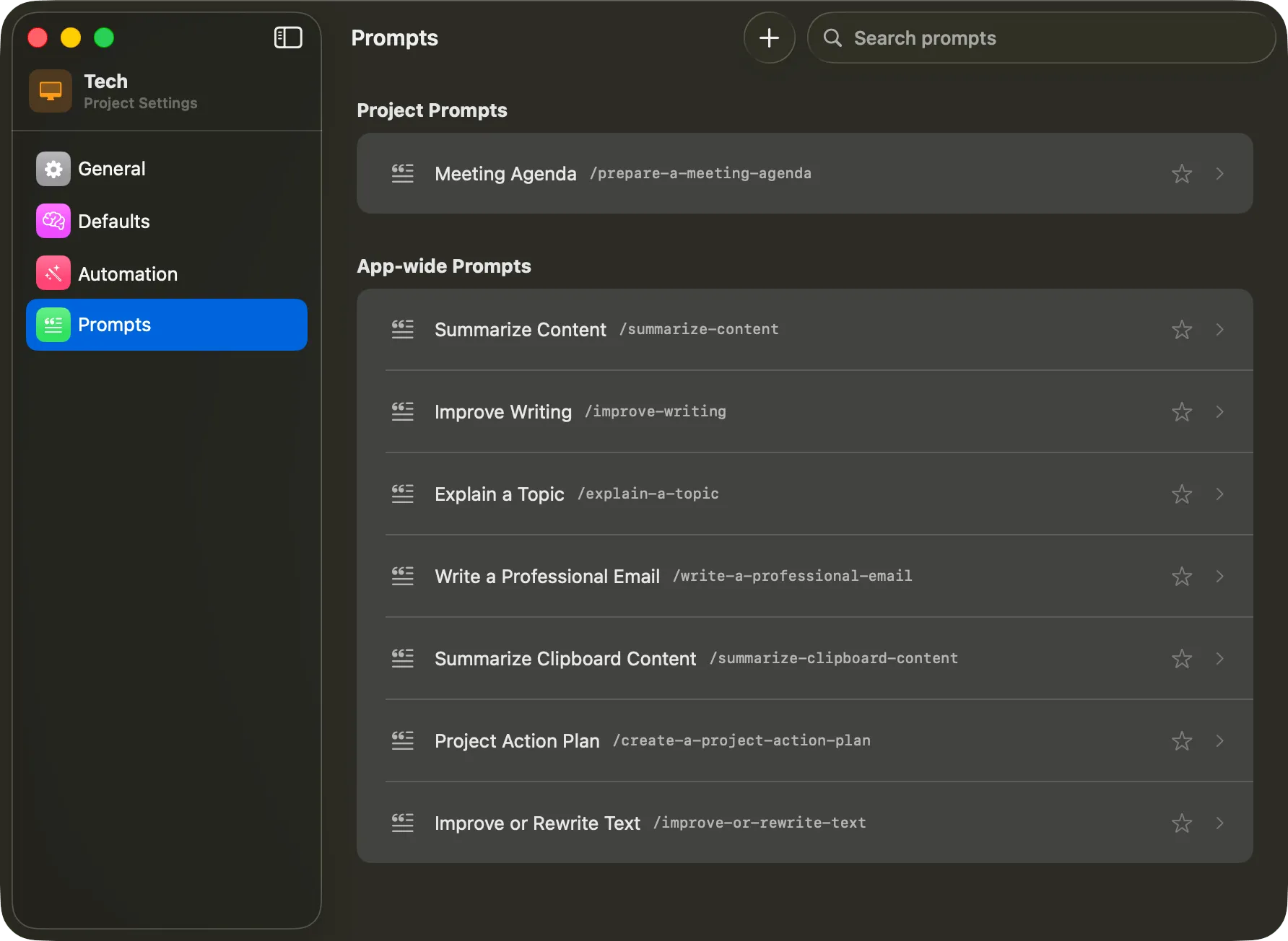This screenshot has width=1288, height=941.
Task: Click the /improve-writing slug text
Action: pyautogui.click(x=656, y=411)
